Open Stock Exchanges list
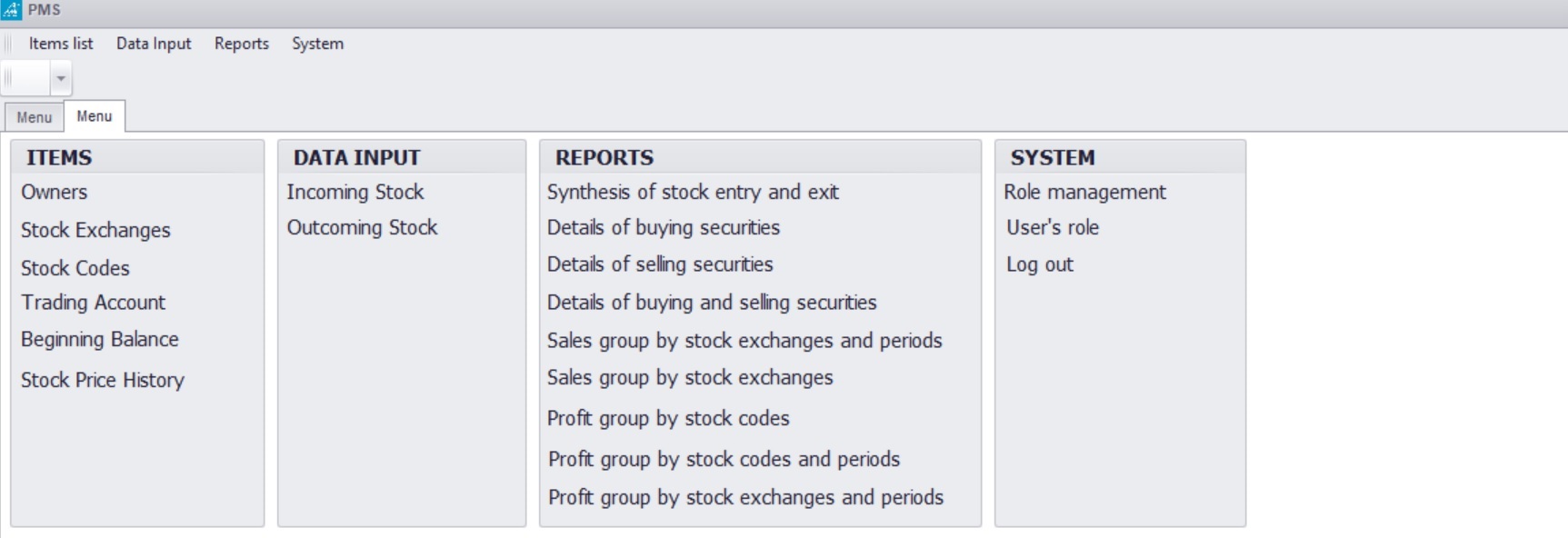This screenshot has width=1568, height=538. pyautogui.click(x=95, y=230)
